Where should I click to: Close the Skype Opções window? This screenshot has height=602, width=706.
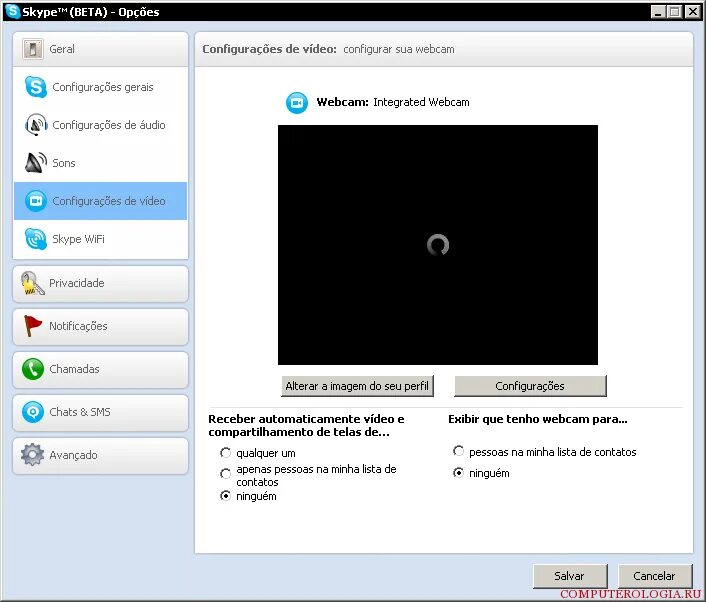click(x=692, y=12)
